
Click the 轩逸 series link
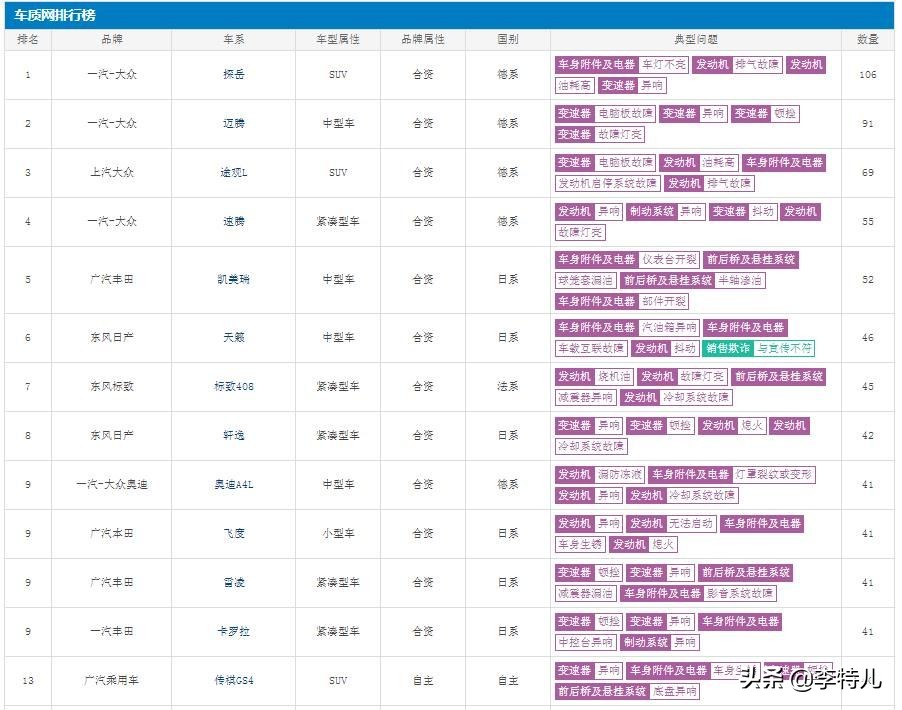pos(234,436)
